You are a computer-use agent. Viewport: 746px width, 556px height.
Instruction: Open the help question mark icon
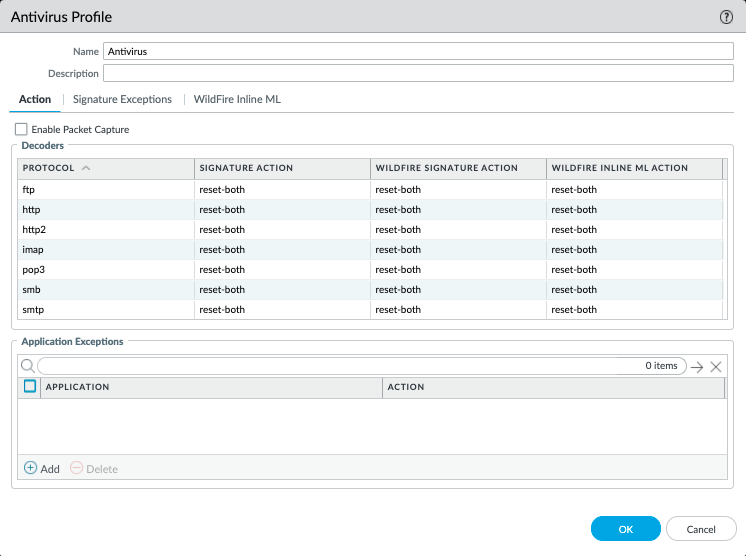tap(726, 17)
